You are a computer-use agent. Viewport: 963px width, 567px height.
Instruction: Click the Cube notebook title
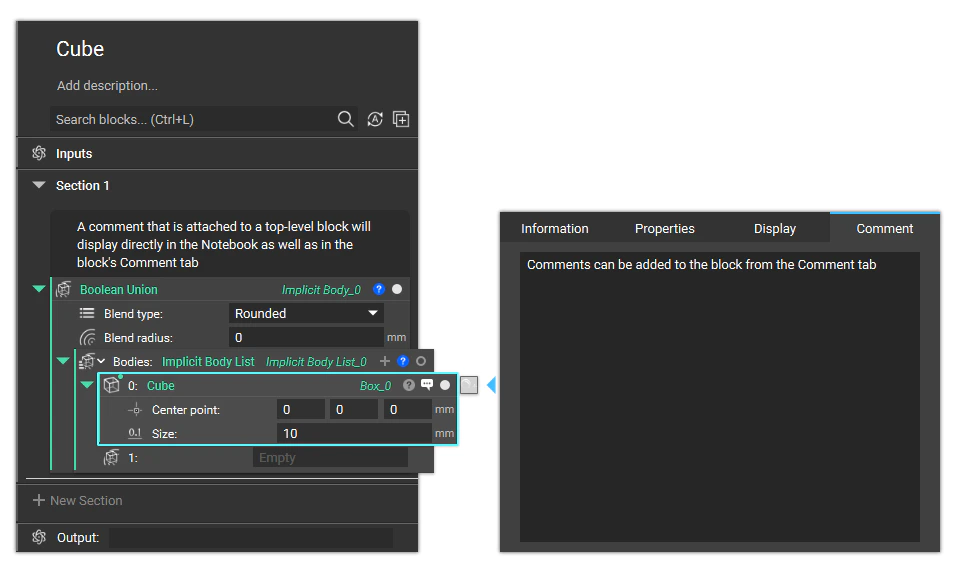coord(80,49)
